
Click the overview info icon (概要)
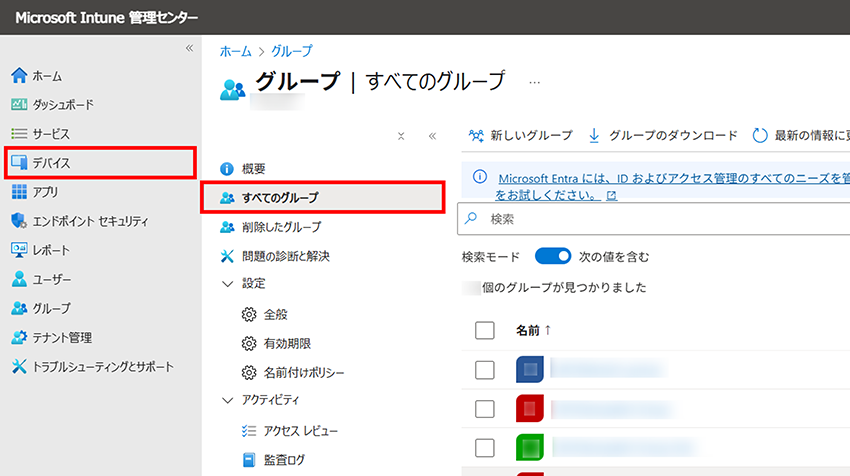click(x=227, y=169)
